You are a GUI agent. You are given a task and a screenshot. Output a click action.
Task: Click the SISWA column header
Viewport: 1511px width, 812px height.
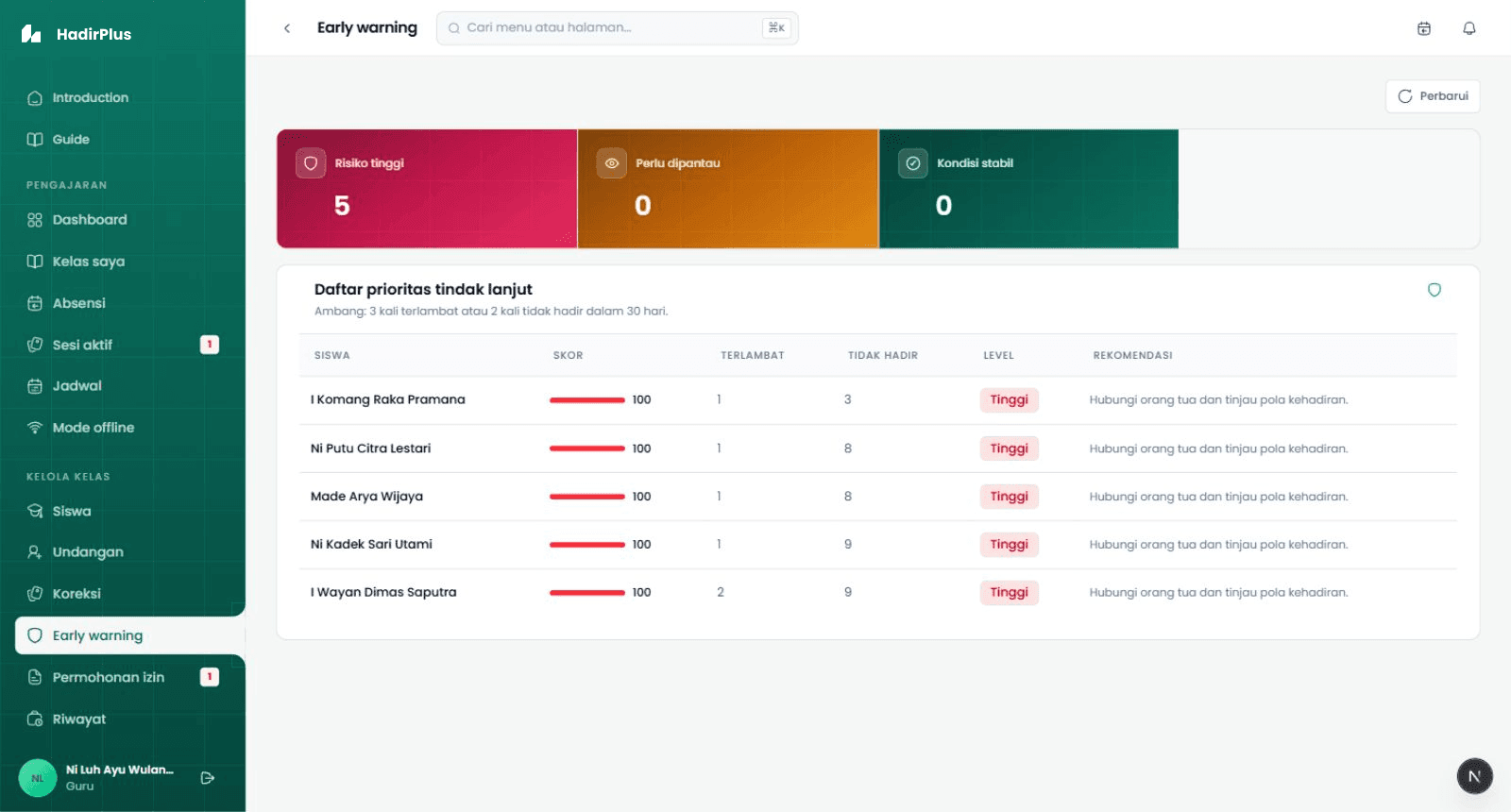pyautogui.click(x=332, y=356)
